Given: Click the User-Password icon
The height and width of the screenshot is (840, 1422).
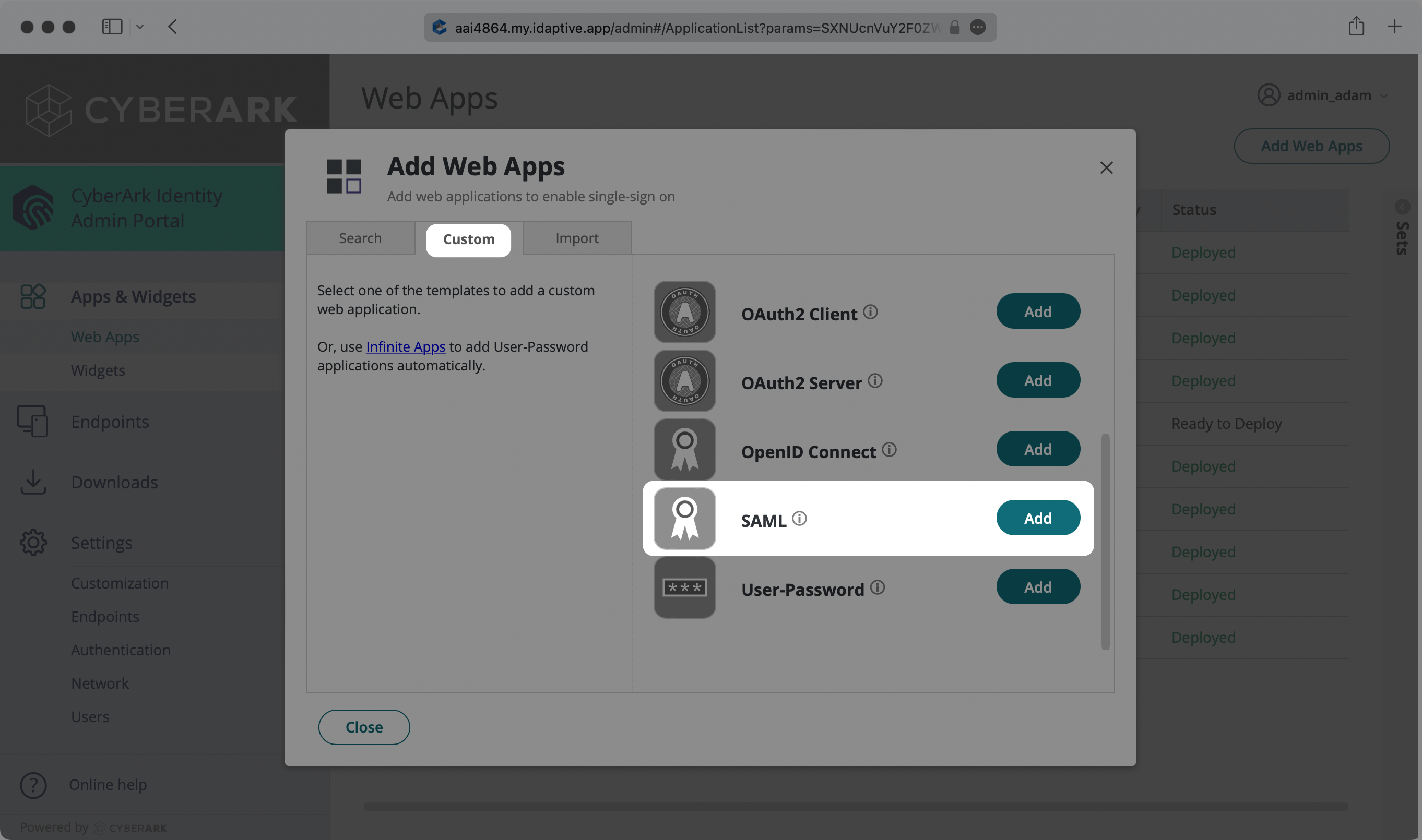Looking at the screenshot, I should [x=684, y=587].
